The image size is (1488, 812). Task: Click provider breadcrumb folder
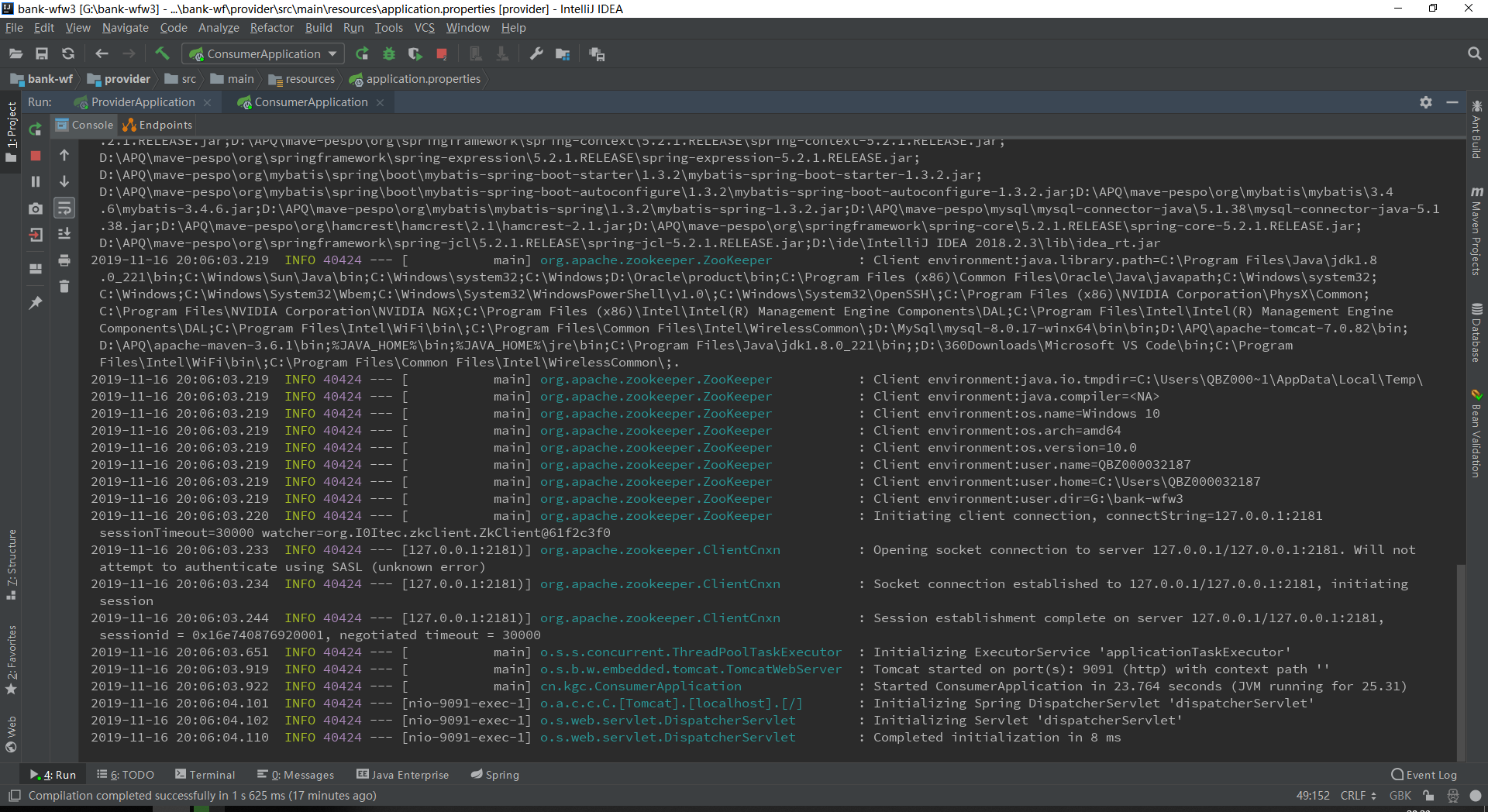(119, 79)
